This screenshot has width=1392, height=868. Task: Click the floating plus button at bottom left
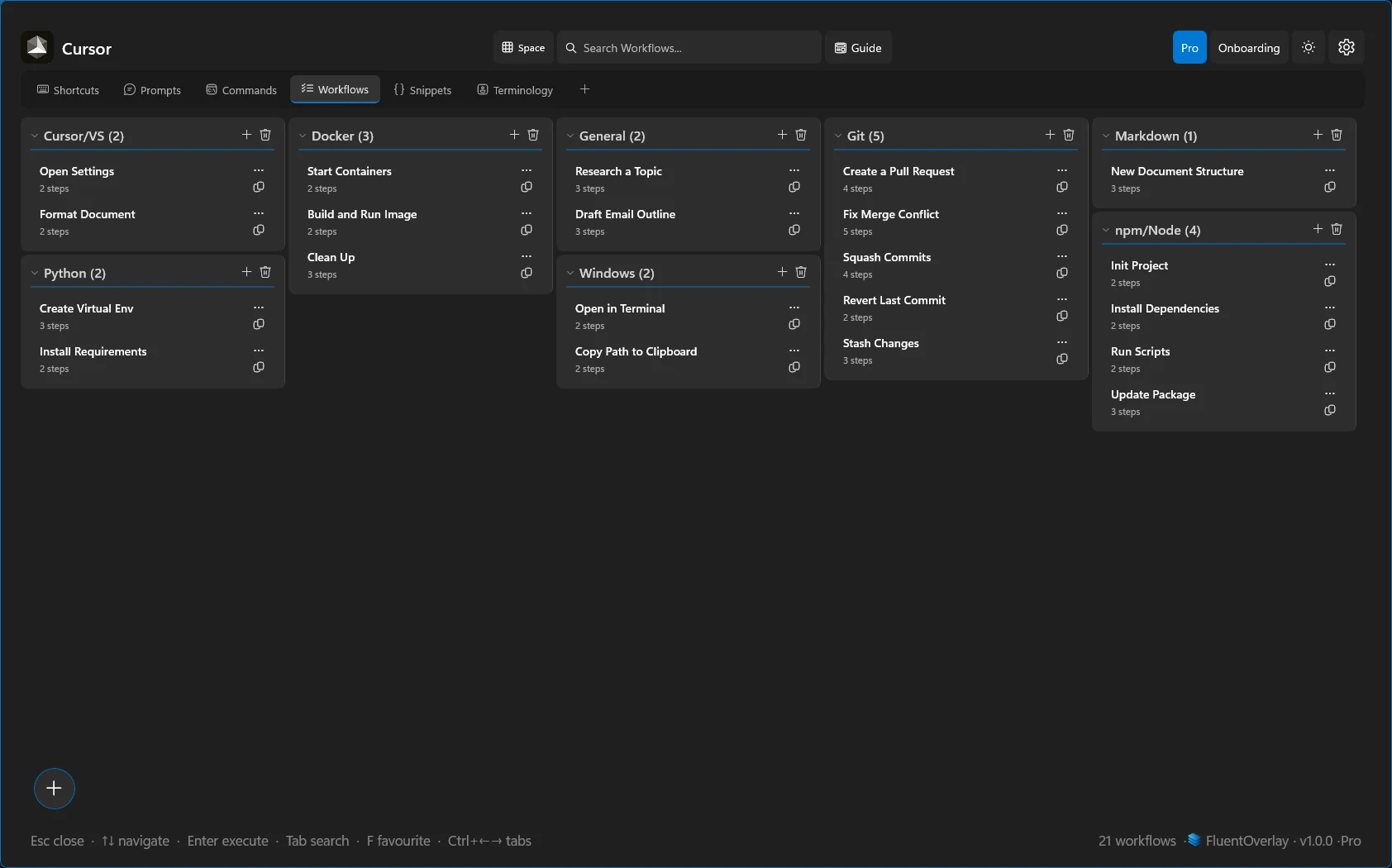pyautogui.click(x=54, y=788)
